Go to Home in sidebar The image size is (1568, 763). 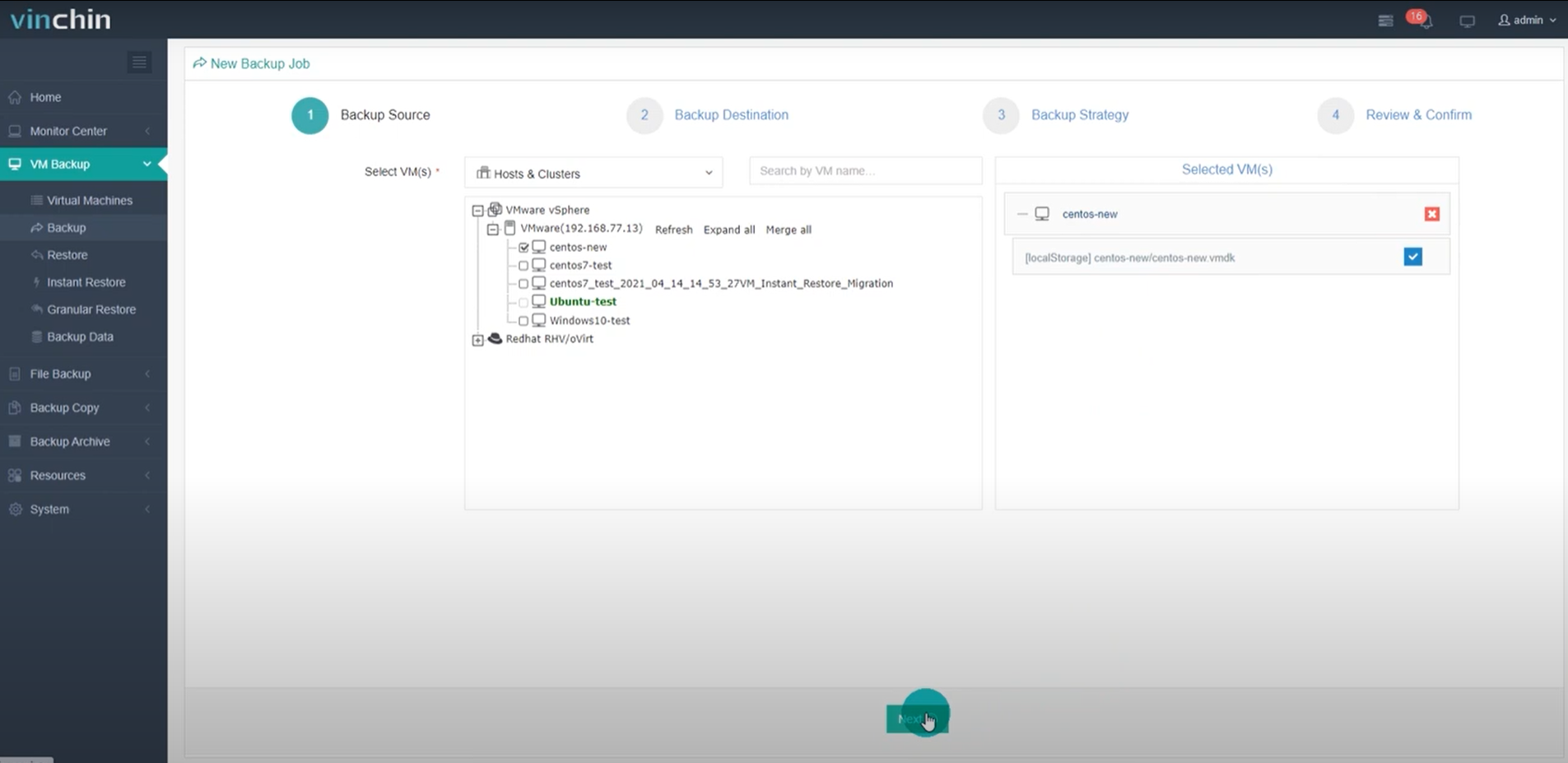[83, 97]
